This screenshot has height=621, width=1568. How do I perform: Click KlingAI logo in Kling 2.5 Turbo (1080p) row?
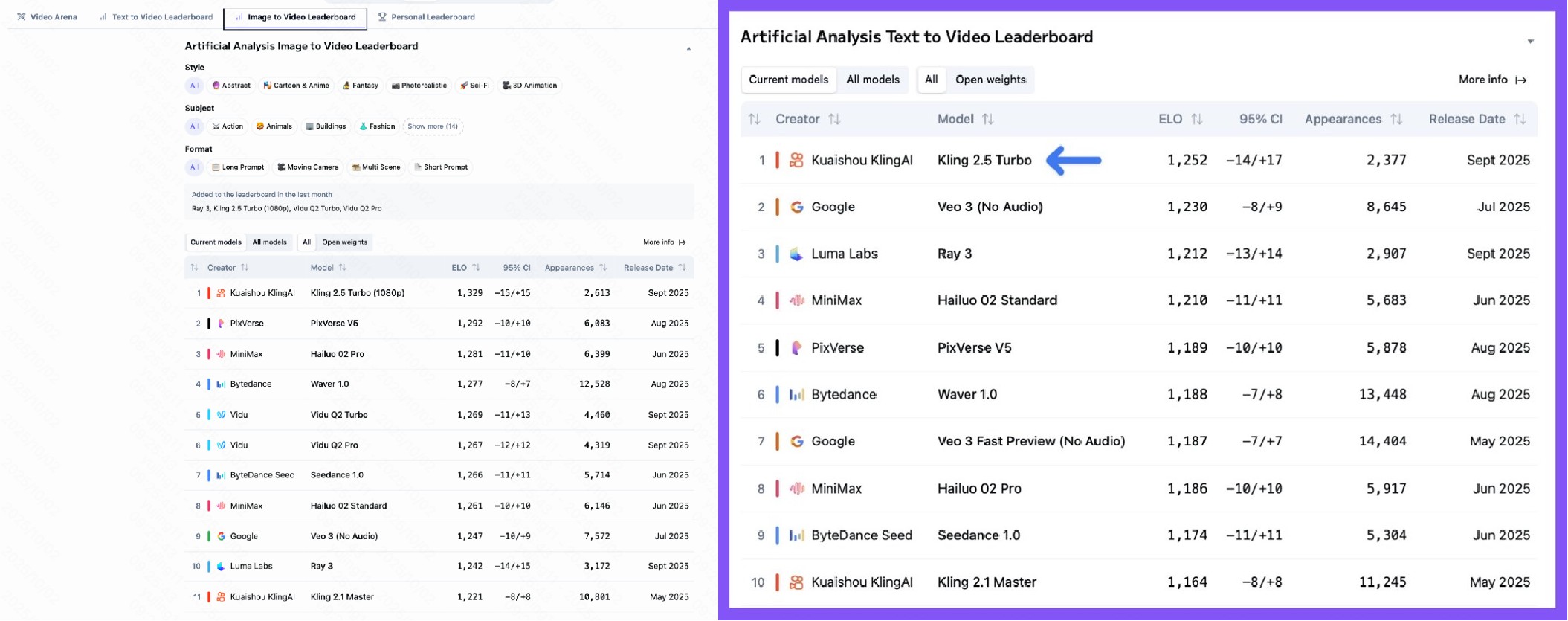point(221,293)
